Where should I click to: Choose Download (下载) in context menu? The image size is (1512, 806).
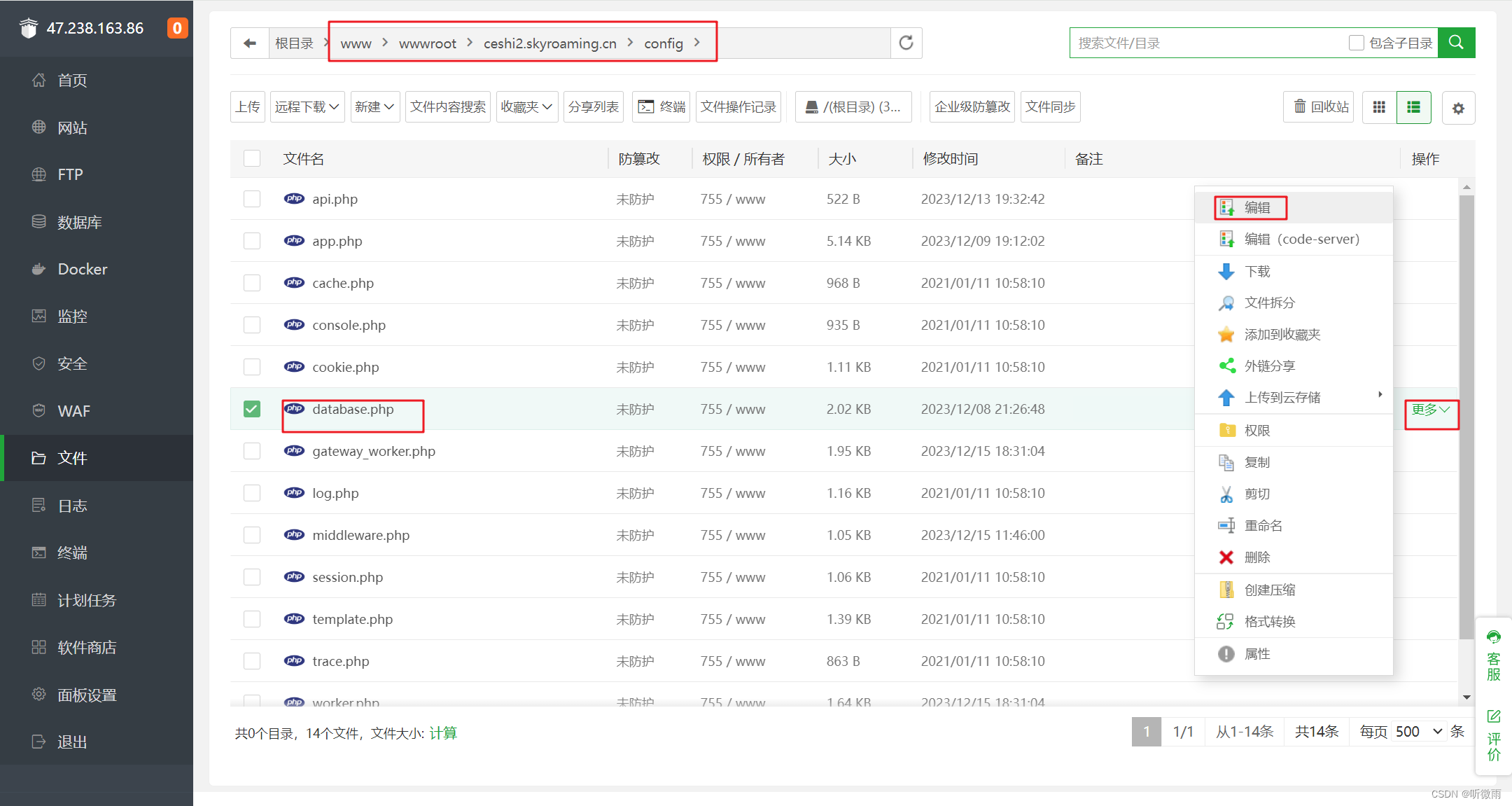1294,271
